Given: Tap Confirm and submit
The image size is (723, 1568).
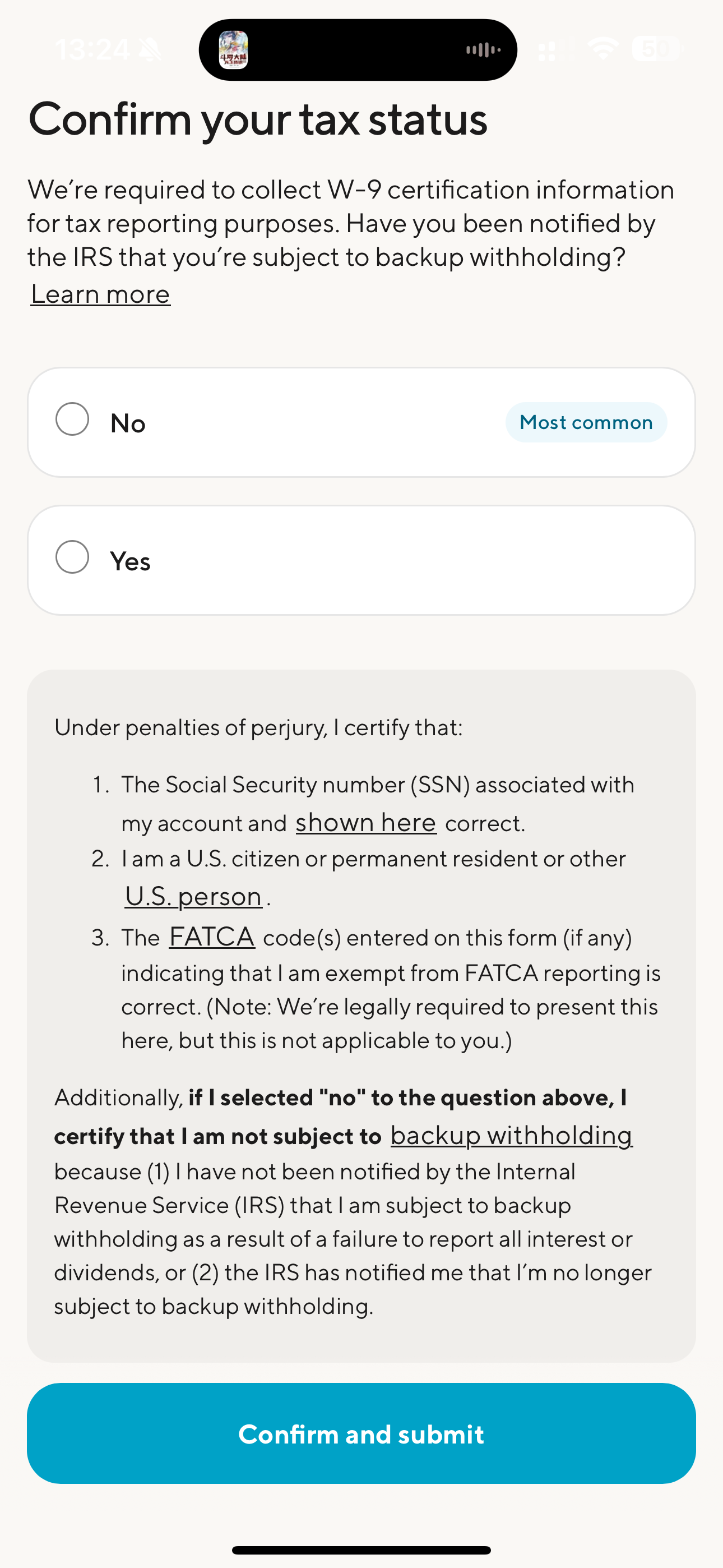Looking at the screenshot, I should coord(361,1435).
